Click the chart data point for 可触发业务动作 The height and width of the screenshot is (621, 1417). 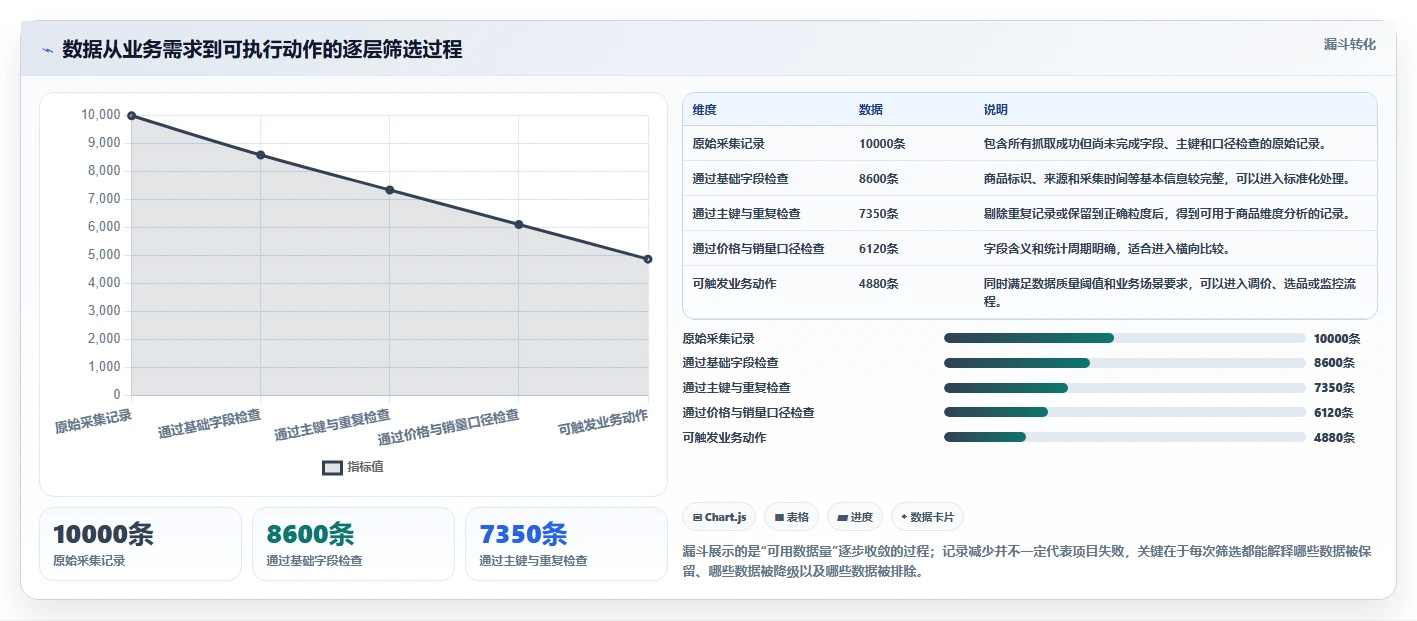pos(647,259)
